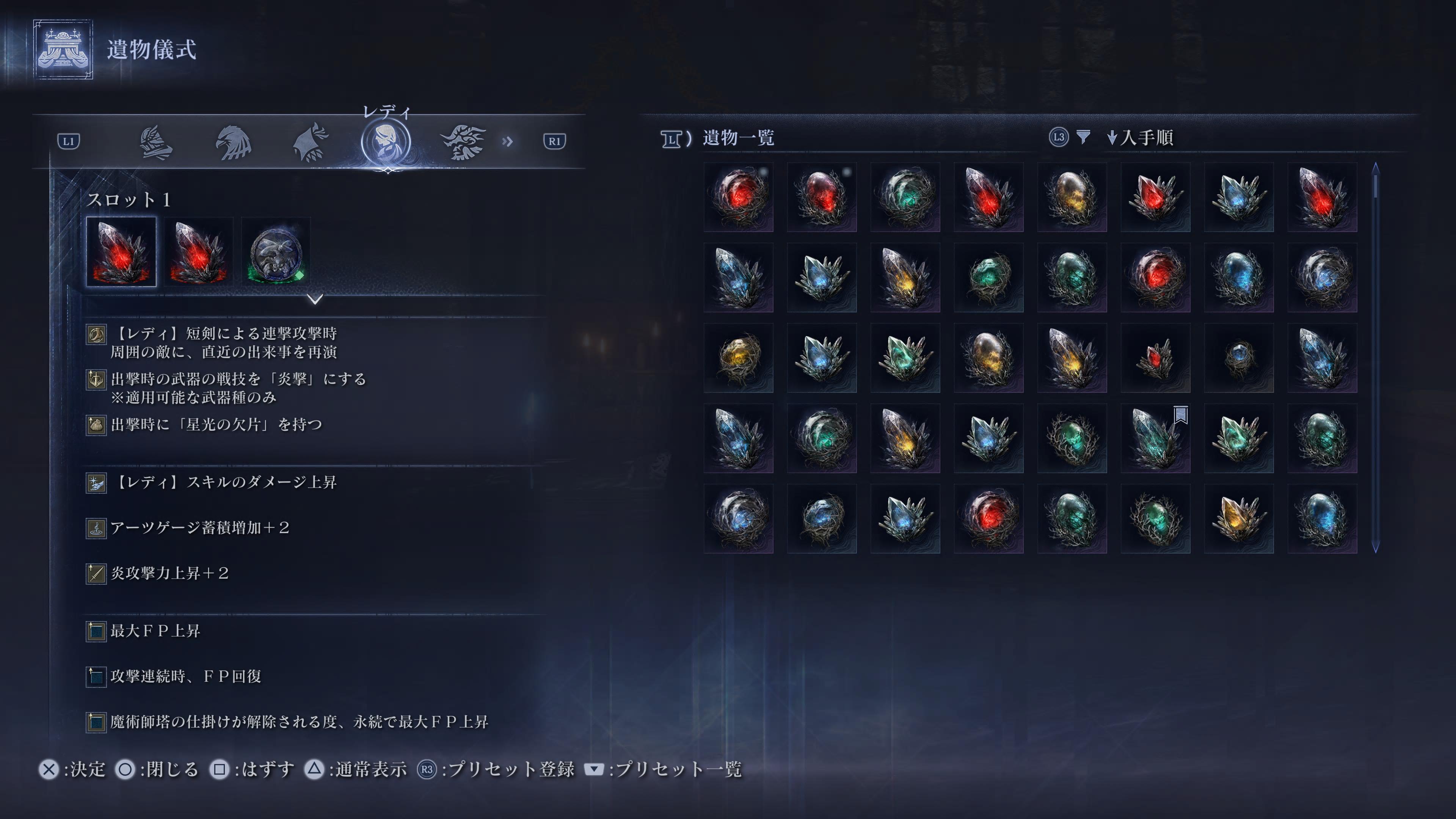Switch to previous character with L1

click(68, 141)
